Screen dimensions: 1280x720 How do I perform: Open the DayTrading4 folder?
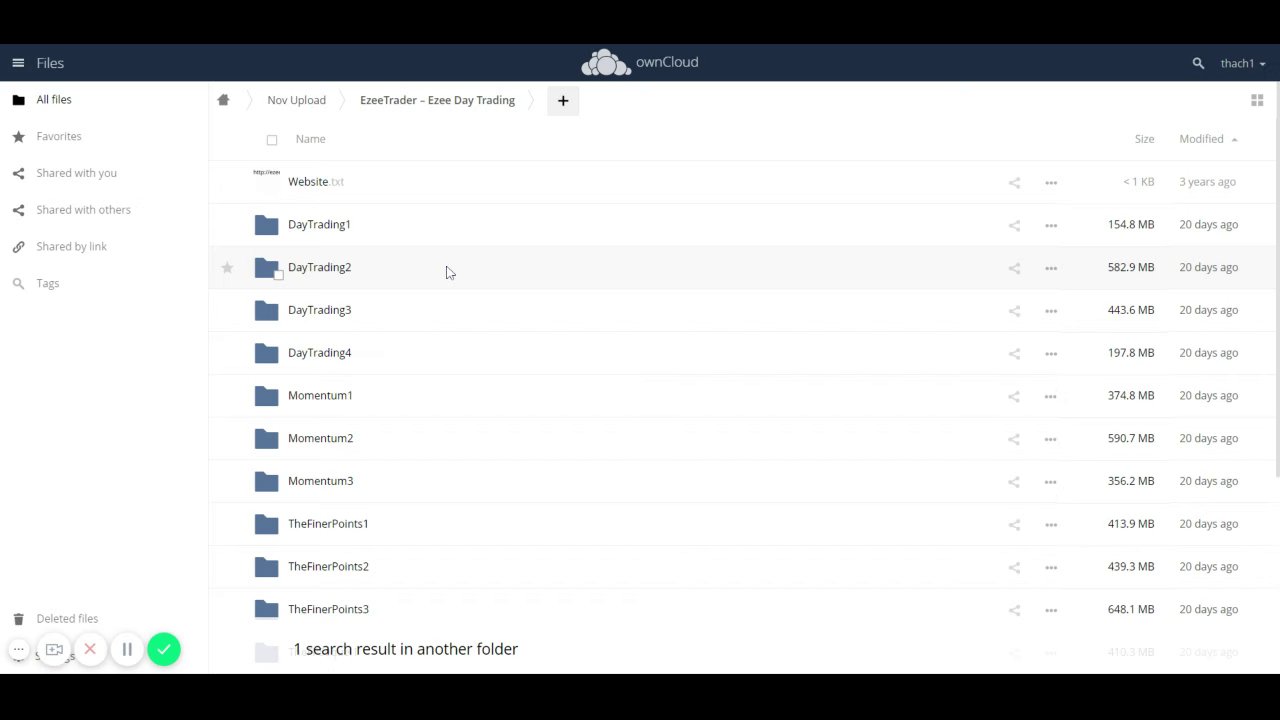tap(319, 353)
